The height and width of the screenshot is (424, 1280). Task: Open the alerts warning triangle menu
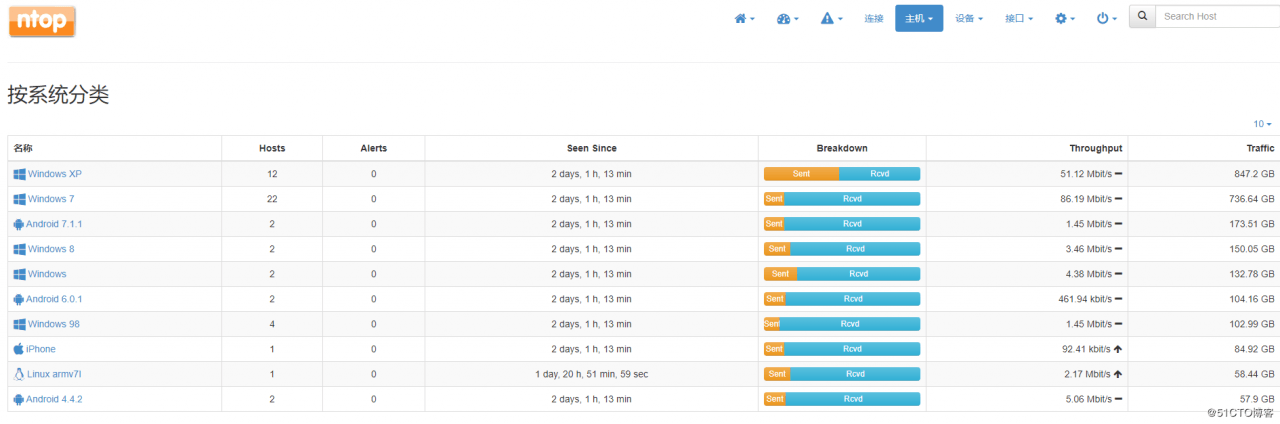coord(831,18)
